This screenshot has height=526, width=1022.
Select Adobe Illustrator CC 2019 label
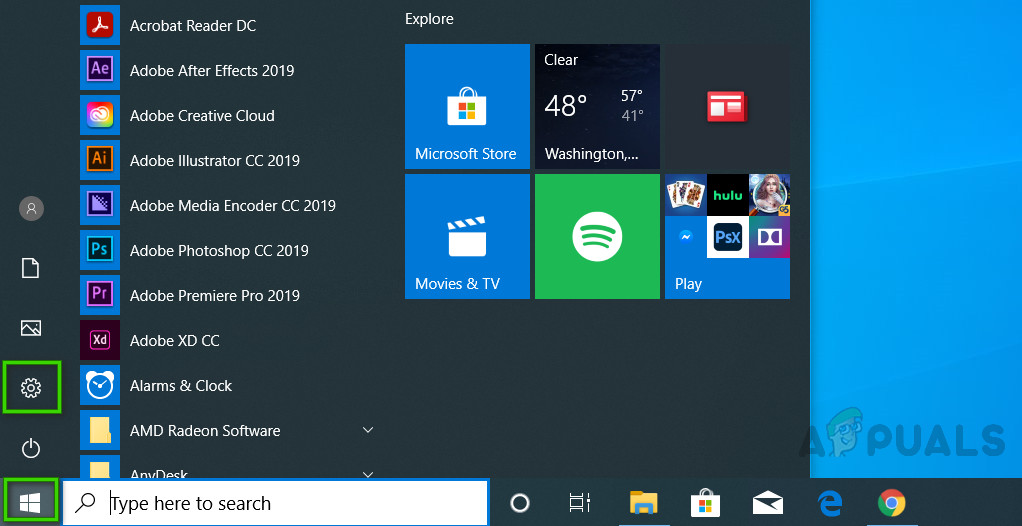[x=214, y=160]
